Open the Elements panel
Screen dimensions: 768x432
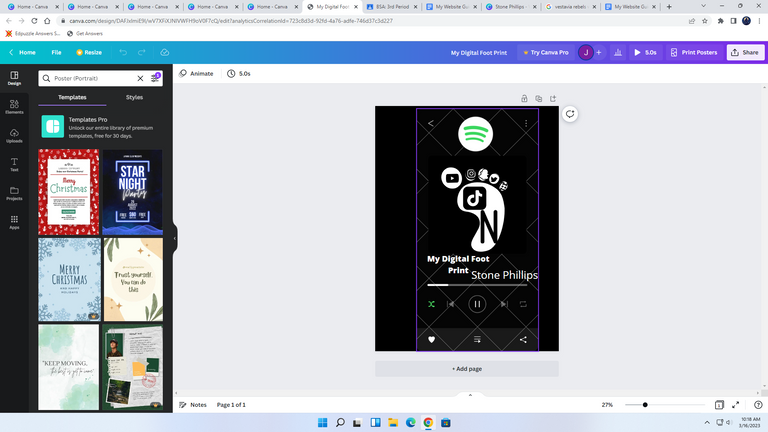tap(14, 106)
